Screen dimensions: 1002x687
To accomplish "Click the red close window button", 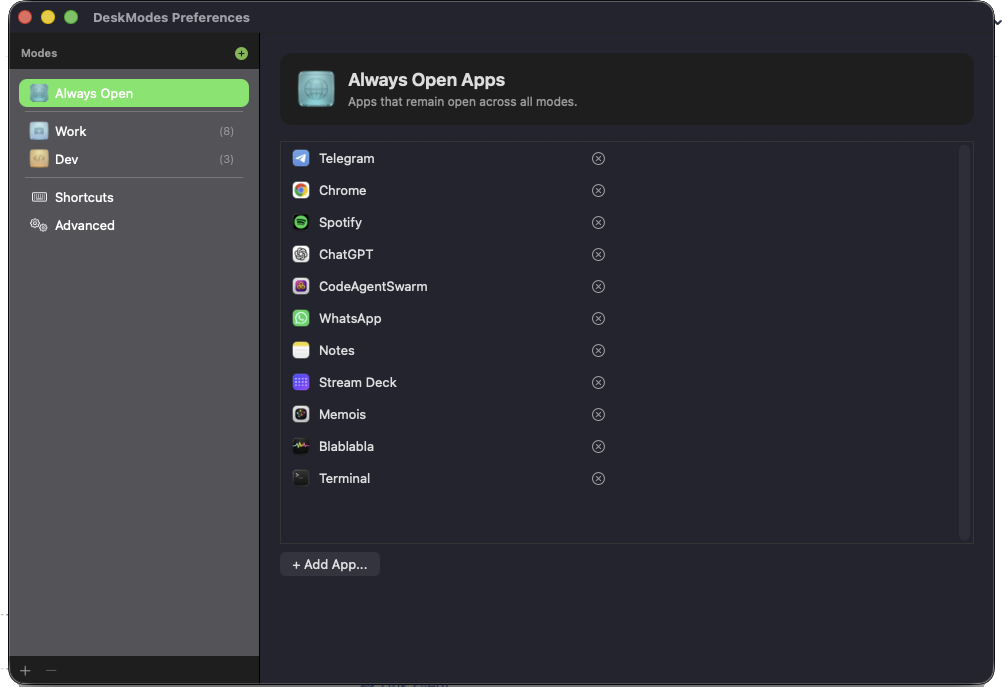I will (25, 17).
